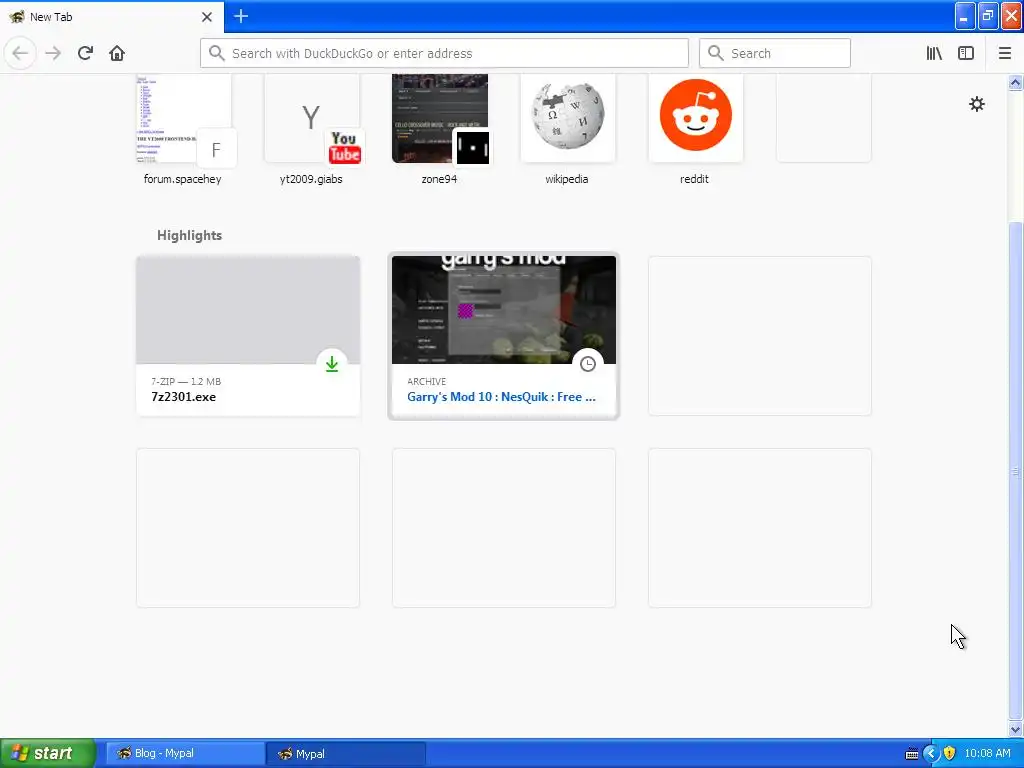
Task: Reload the page with refresh icon
Action: (85, 54)
